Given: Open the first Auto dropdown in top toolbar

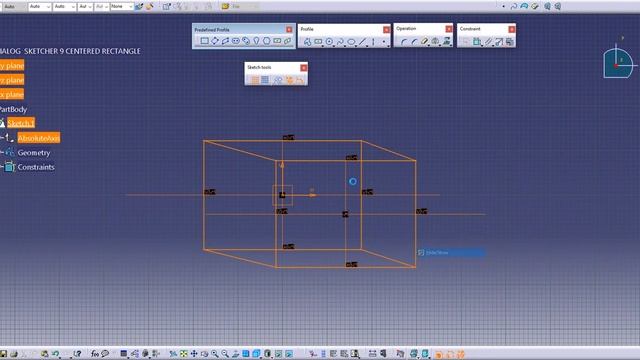Looking at the screenshot, I should [40, 7].
